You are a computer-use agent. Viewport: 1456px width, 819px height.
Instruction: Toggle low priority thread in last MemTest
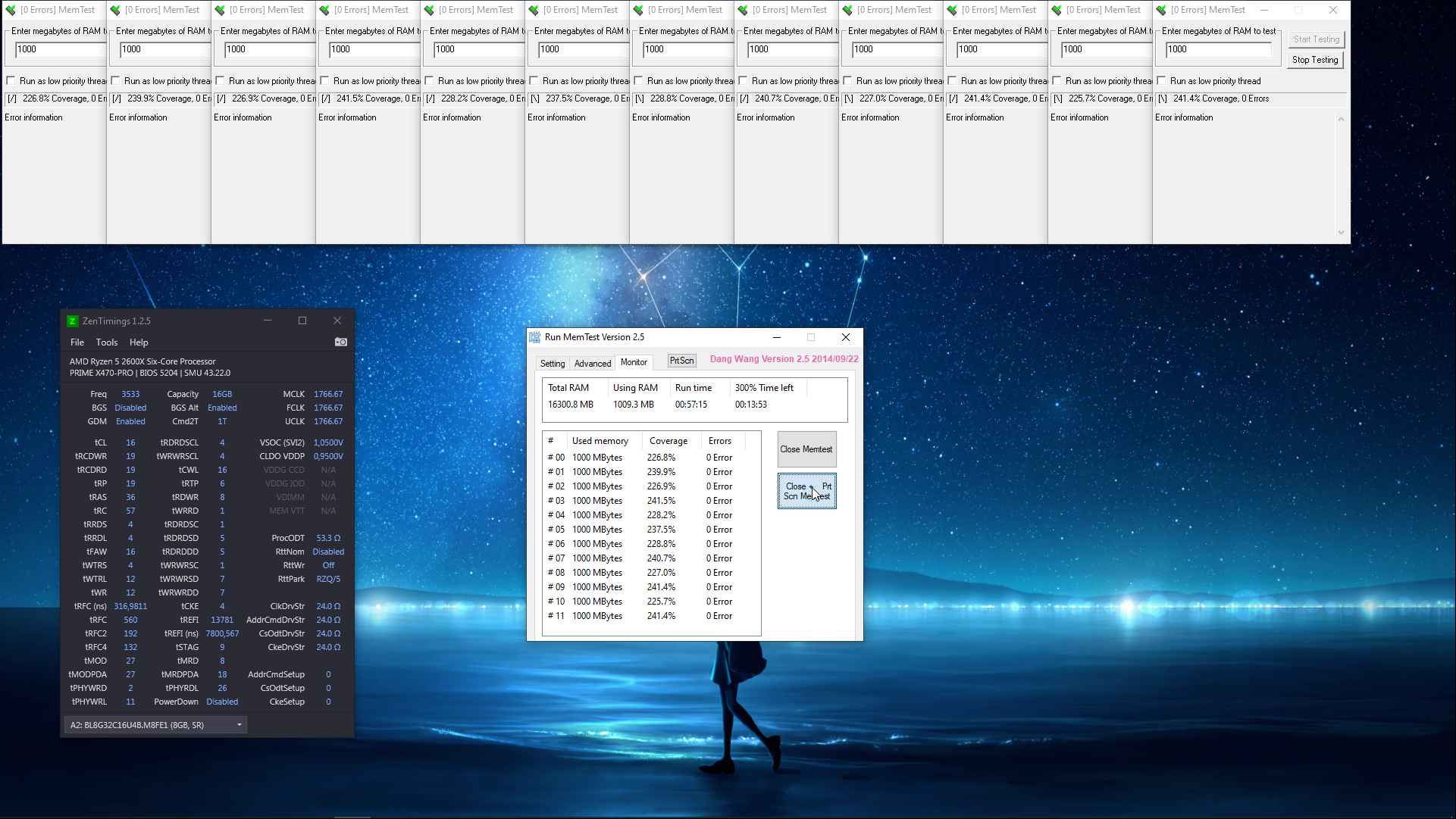tap(1161, 81)
